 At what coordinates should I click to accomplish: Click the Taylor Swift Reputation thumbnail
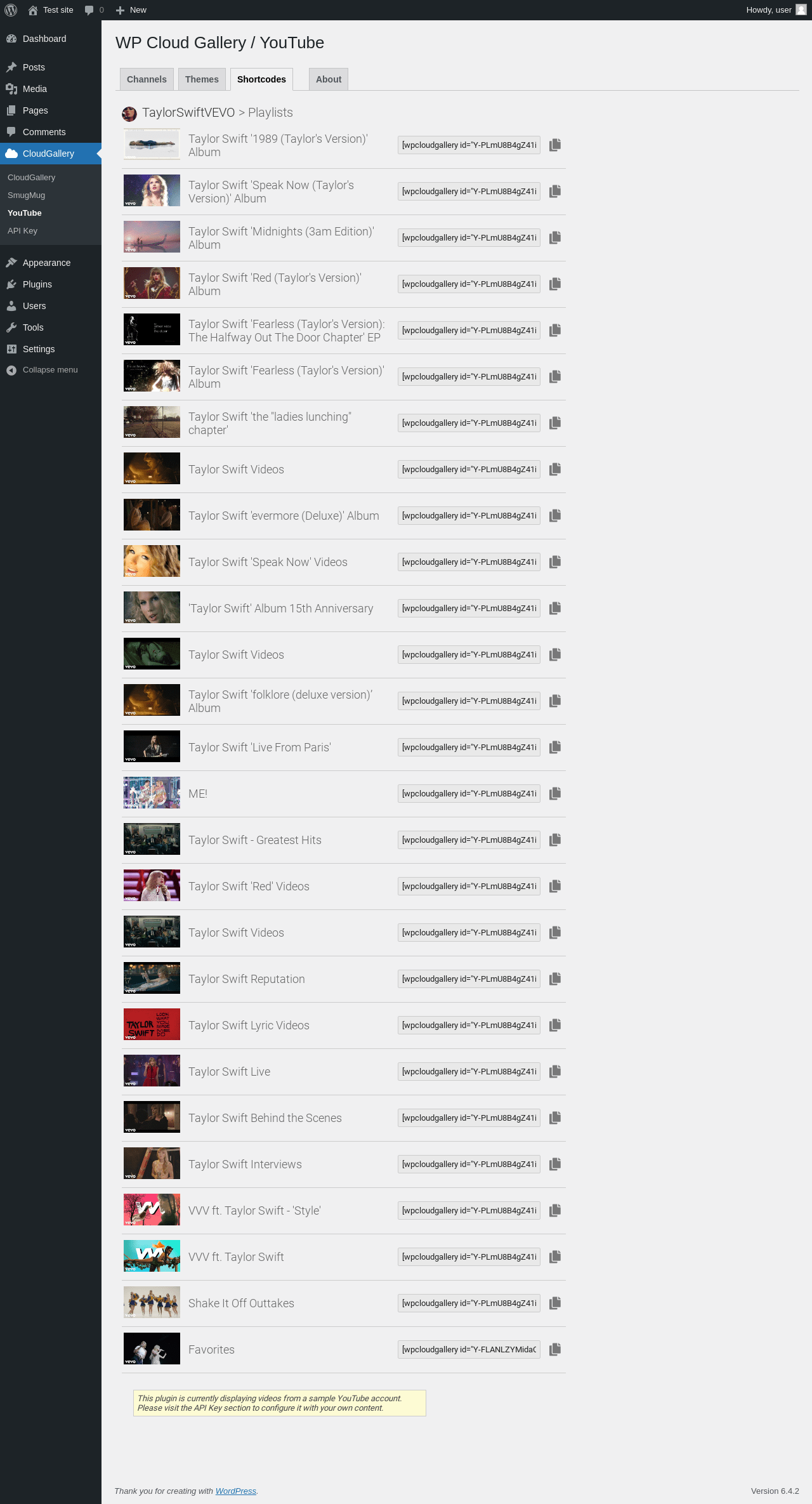tap(152, 978)
